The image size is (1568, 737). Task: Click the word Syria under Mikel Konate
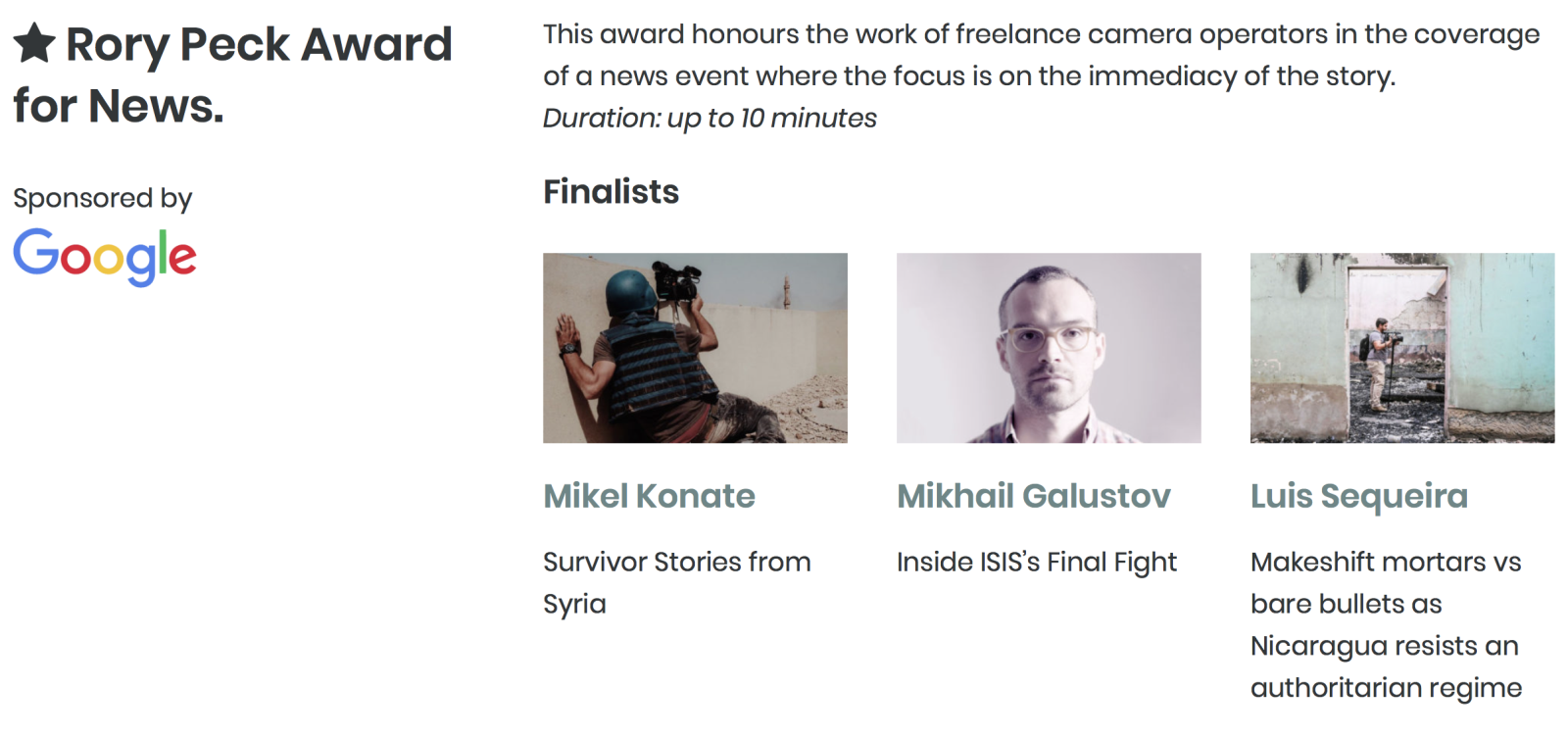574,605
